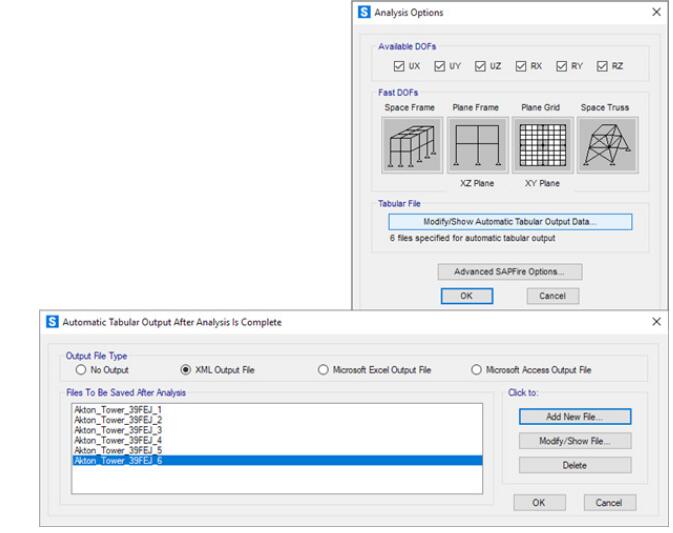Click the SAP2000 logo in Analysis Options
Viewport: 673px width, 533px height.
pos(364,12)
